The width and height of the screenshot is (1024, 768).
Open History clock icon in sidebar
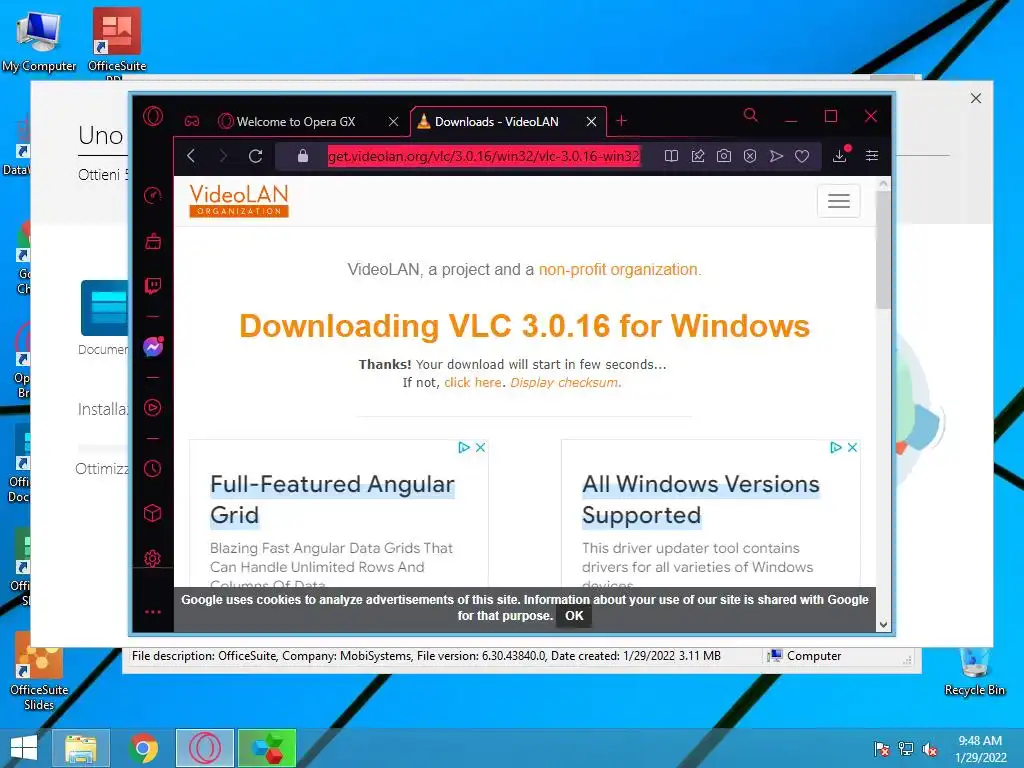tap(153, 468)
